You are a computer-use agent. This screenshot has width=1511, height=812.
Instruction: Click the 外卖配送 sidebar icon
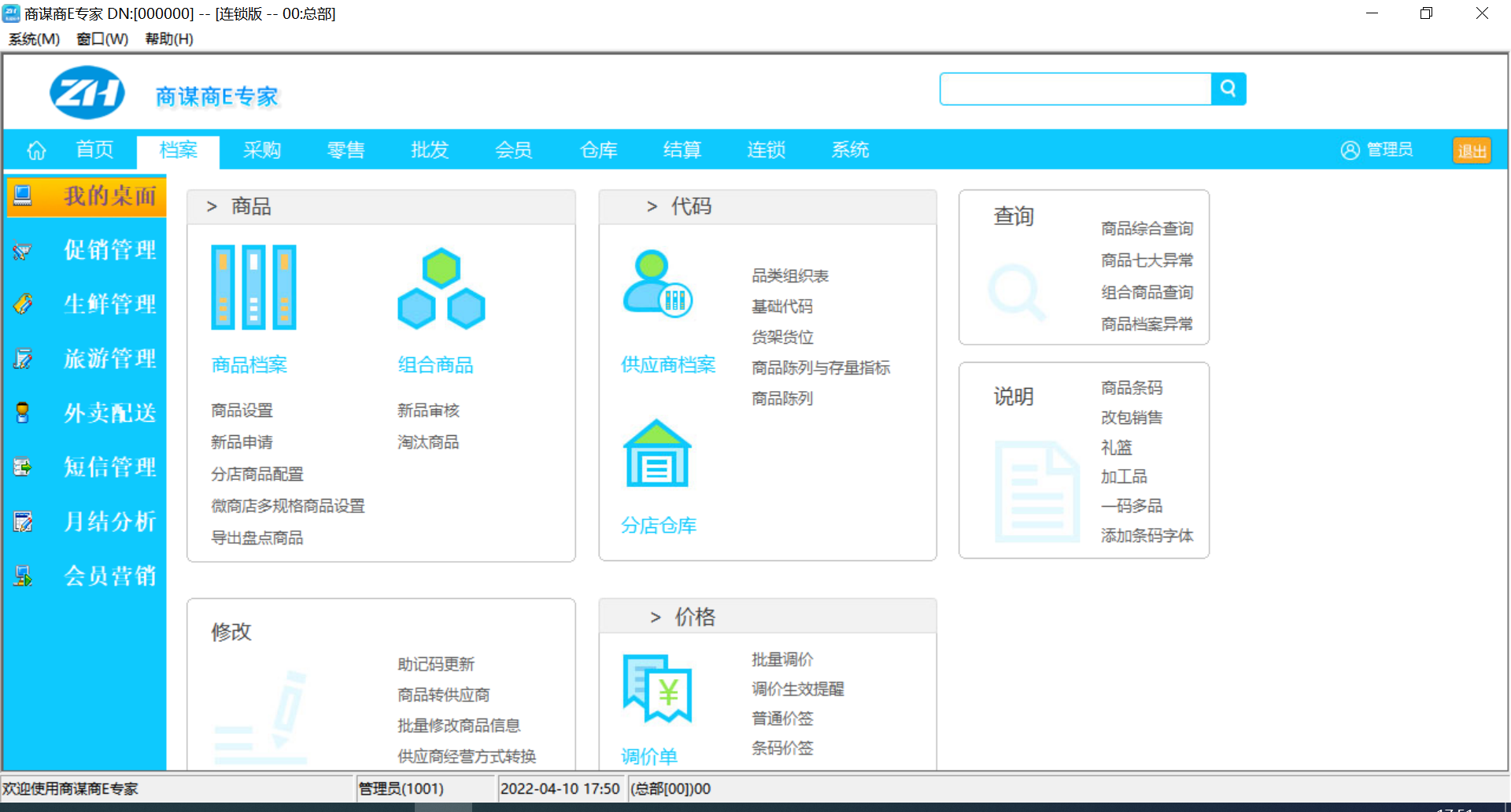pos(23,412)
